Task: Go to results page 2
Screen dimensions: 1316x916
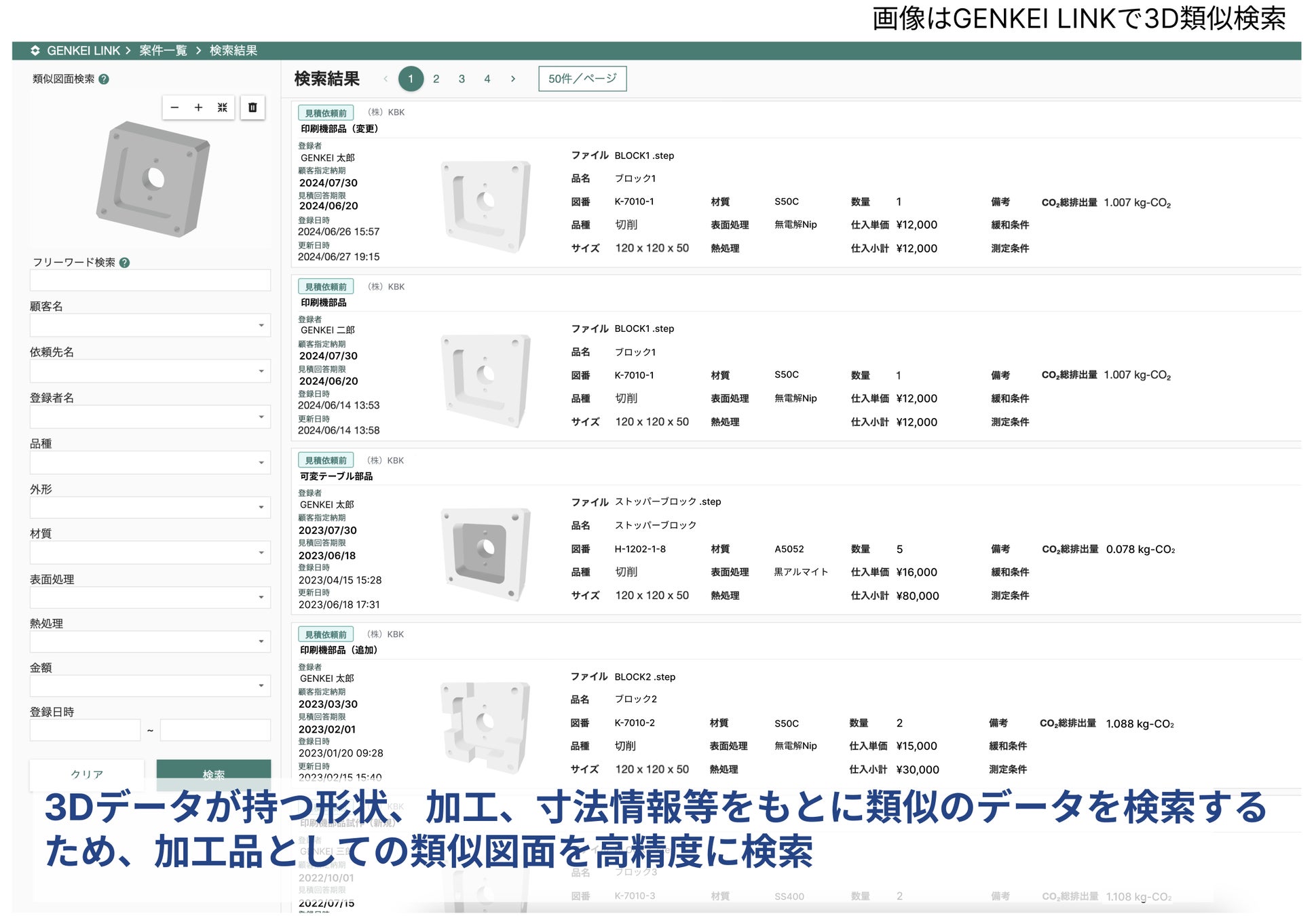Action: (436, 79)
